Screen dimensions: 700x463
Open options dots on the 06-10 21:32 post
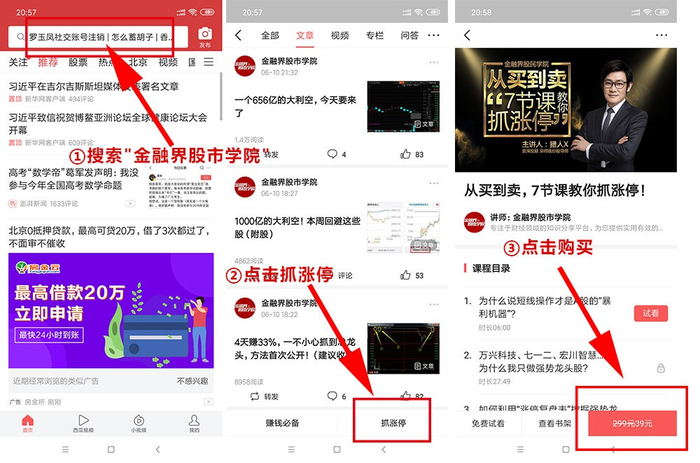pos(433,62)
